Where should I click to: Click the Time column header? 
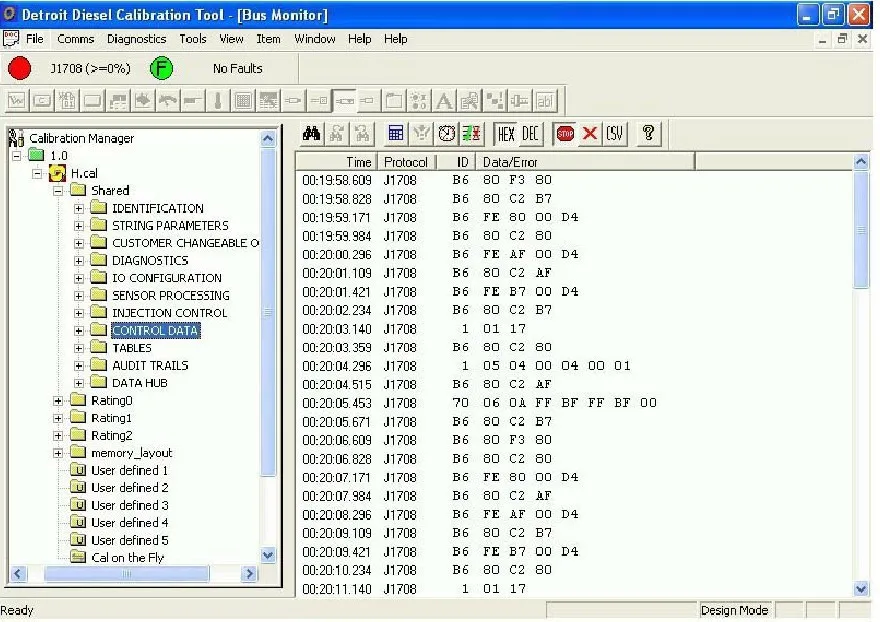[x=337, y=162]
